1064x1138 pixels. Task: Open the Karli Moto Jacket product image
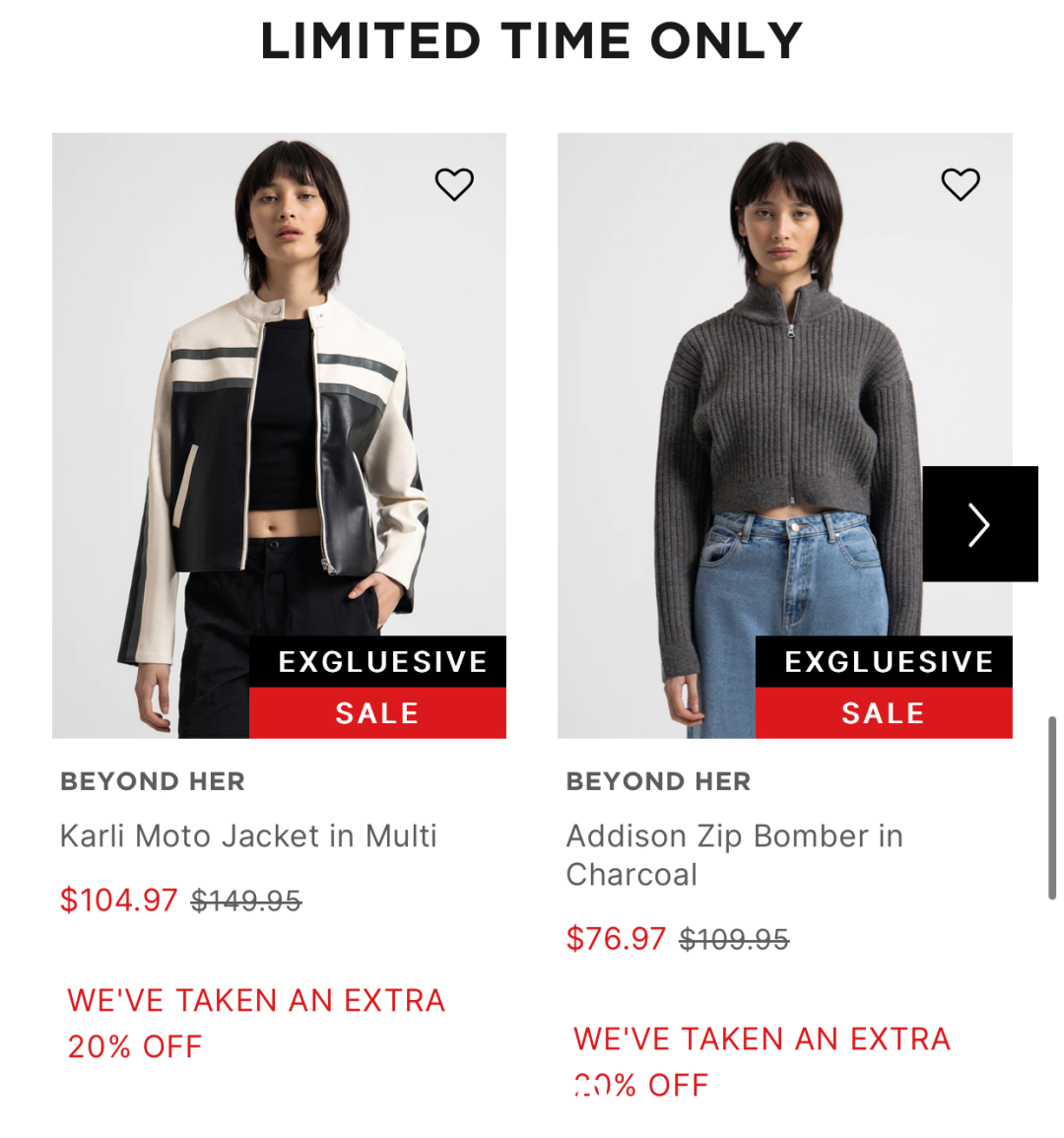pos(280,435)
